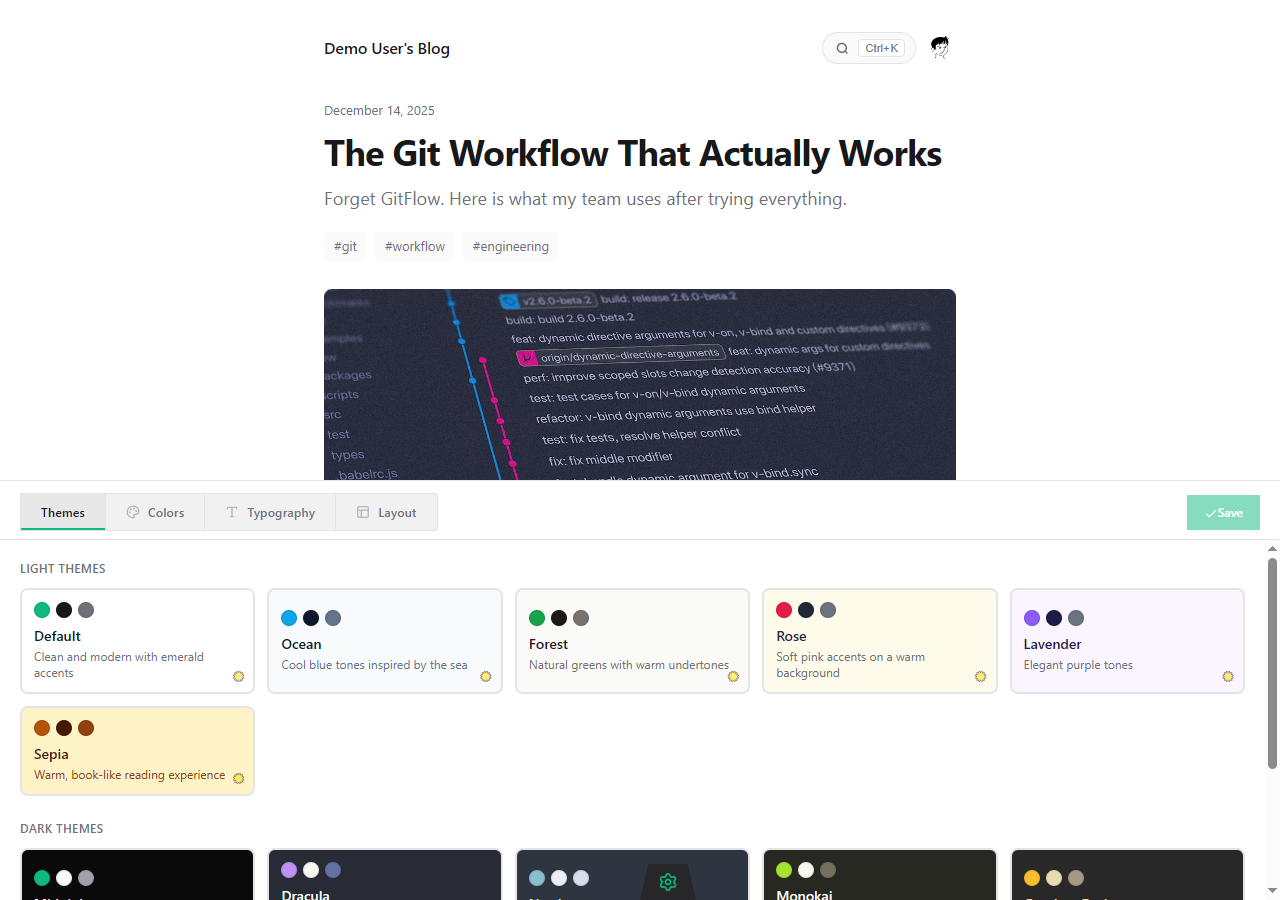Click the sun icon on Sepia card
This screenshot has width=1280, height=900.
238,778
